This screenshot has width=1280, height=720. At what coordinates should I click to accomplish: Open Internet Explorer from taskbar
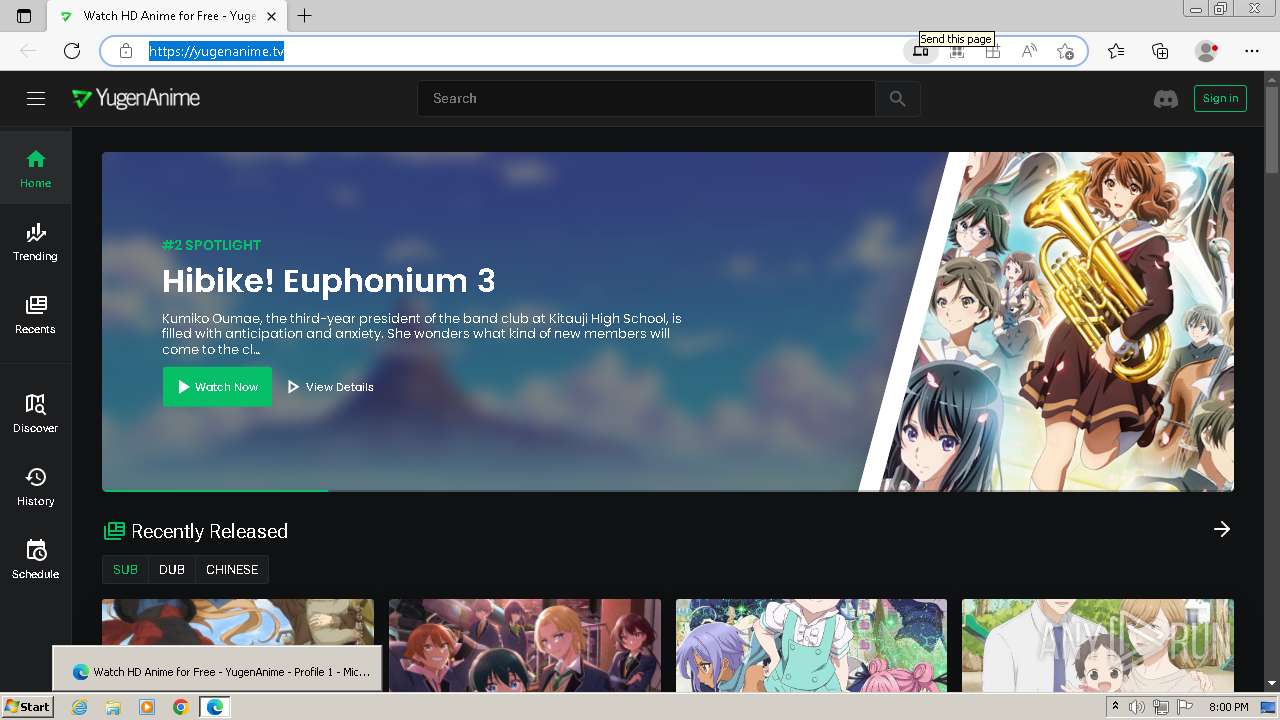point(80,707)
